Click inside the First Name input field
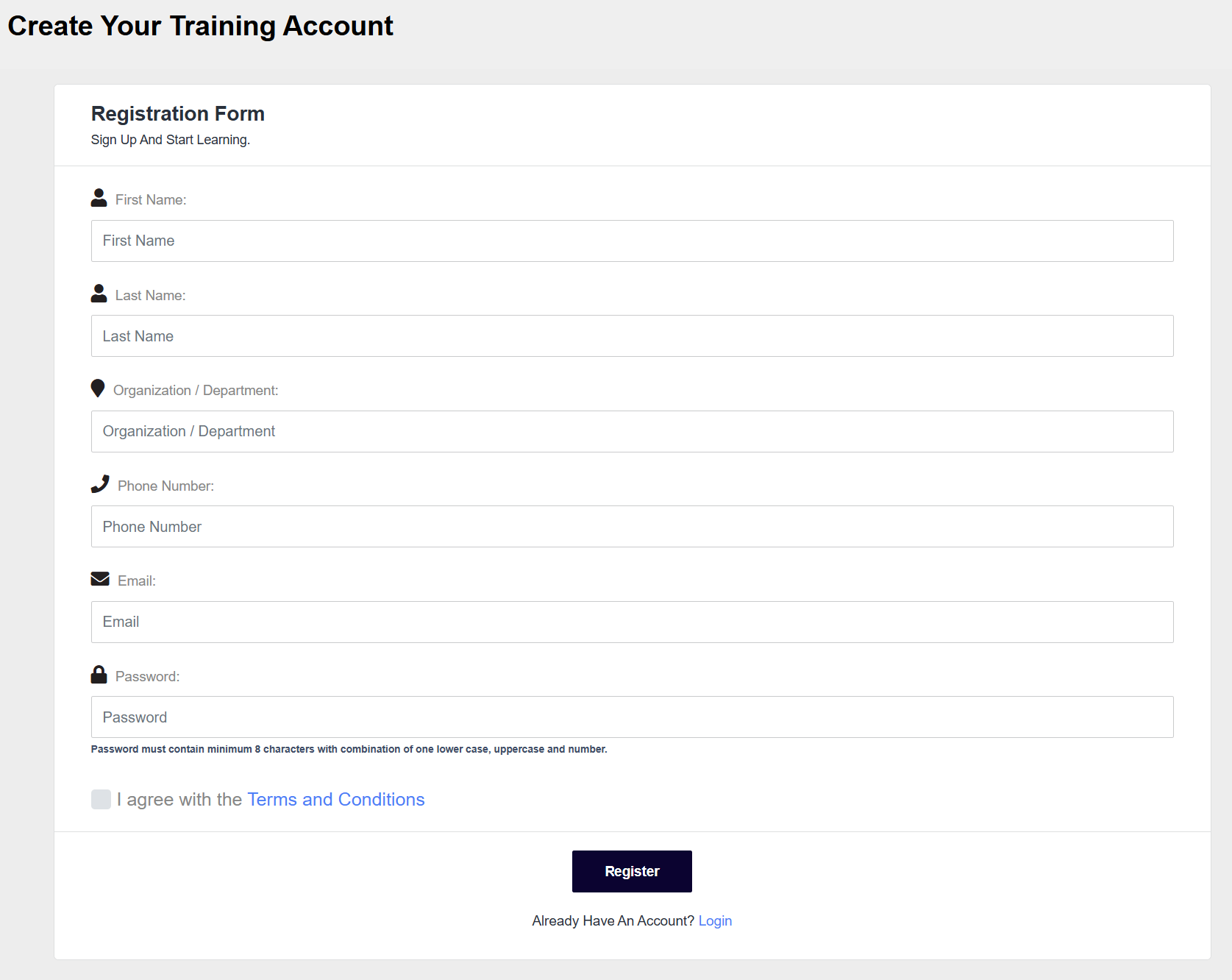The width and height of the screenshot is (1232, 980). click(633, 241)
